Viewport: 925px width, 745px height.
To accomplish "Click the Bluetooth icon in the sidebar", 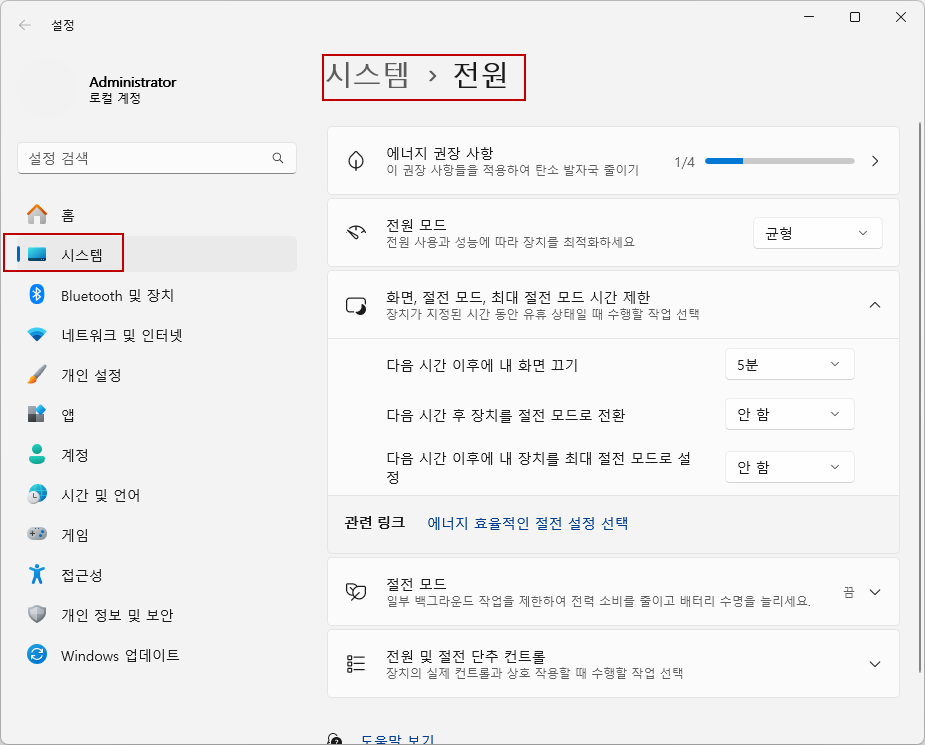I will coord(37,294).
